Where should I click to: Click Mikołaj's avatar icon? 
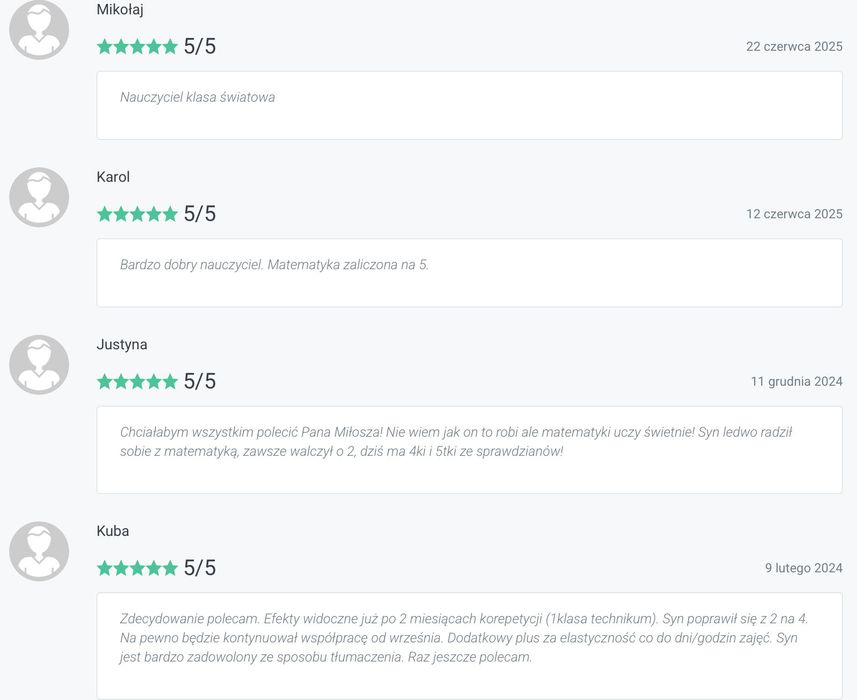(x=39, y=30)
